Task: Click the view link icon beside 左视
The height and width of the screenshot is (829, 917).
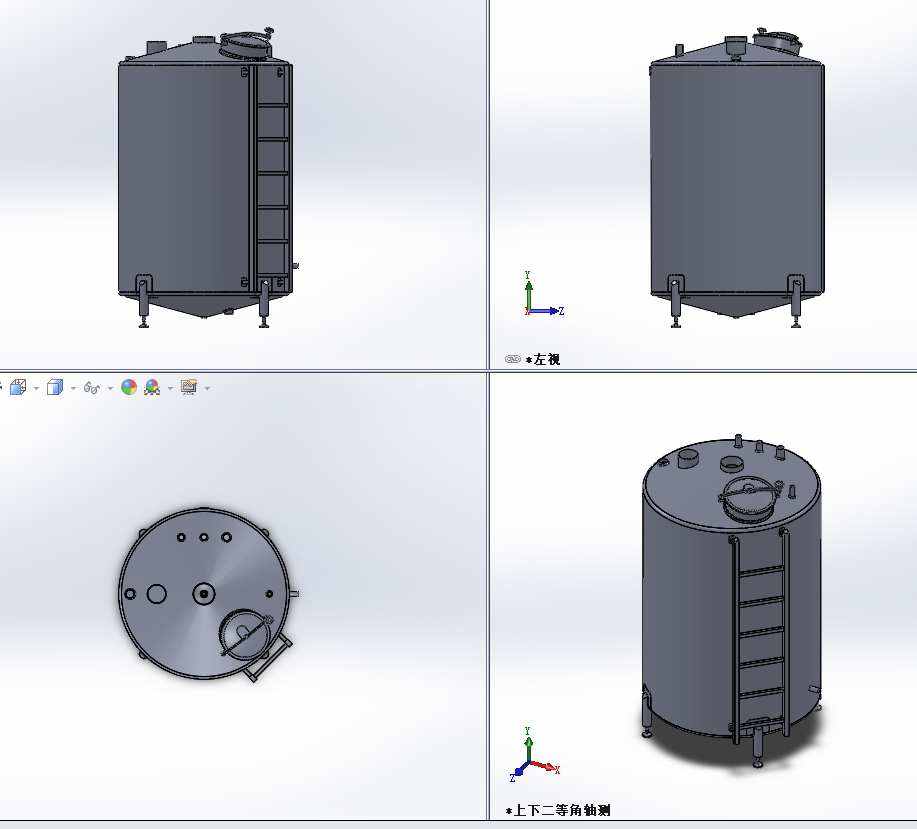Action: 513,359
